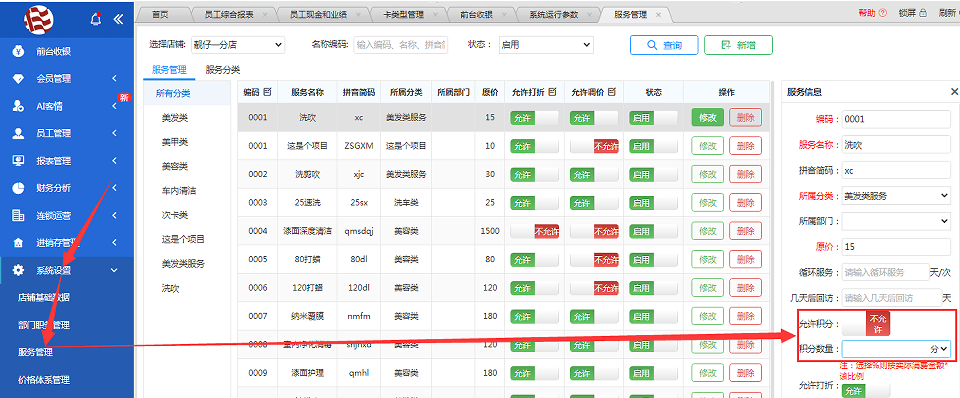Click the 进销存管理 house icon
Screen dimensions: 960x398
pos(18,243)
